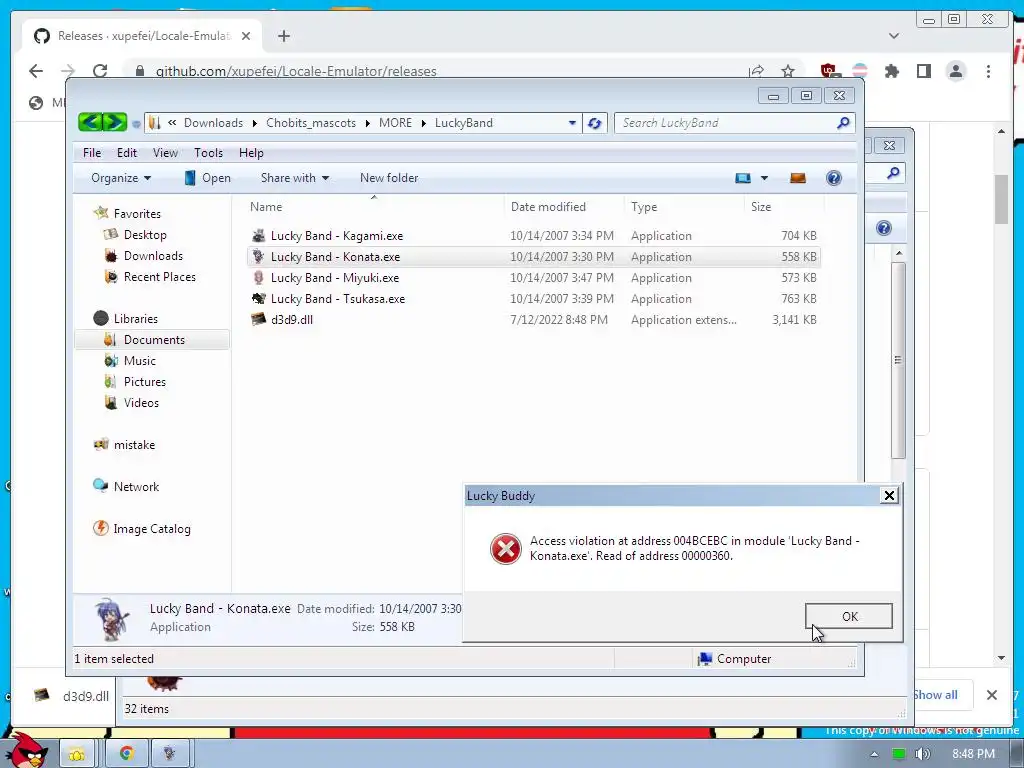Select Lucky Band - Miyuki.exe file icon
The image size is (1024, 768).
point(259,278)
